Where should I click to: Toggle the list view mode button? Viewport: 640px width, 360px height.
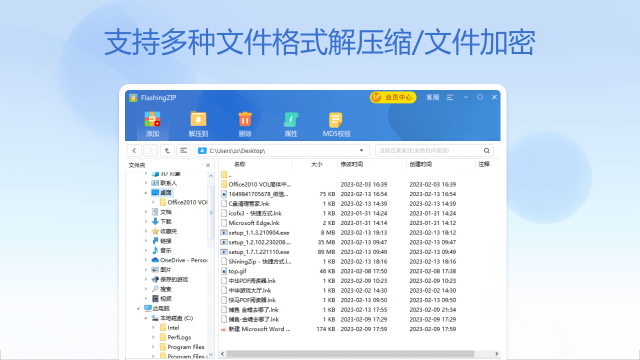pyautogui.click(x=183, y=151)
